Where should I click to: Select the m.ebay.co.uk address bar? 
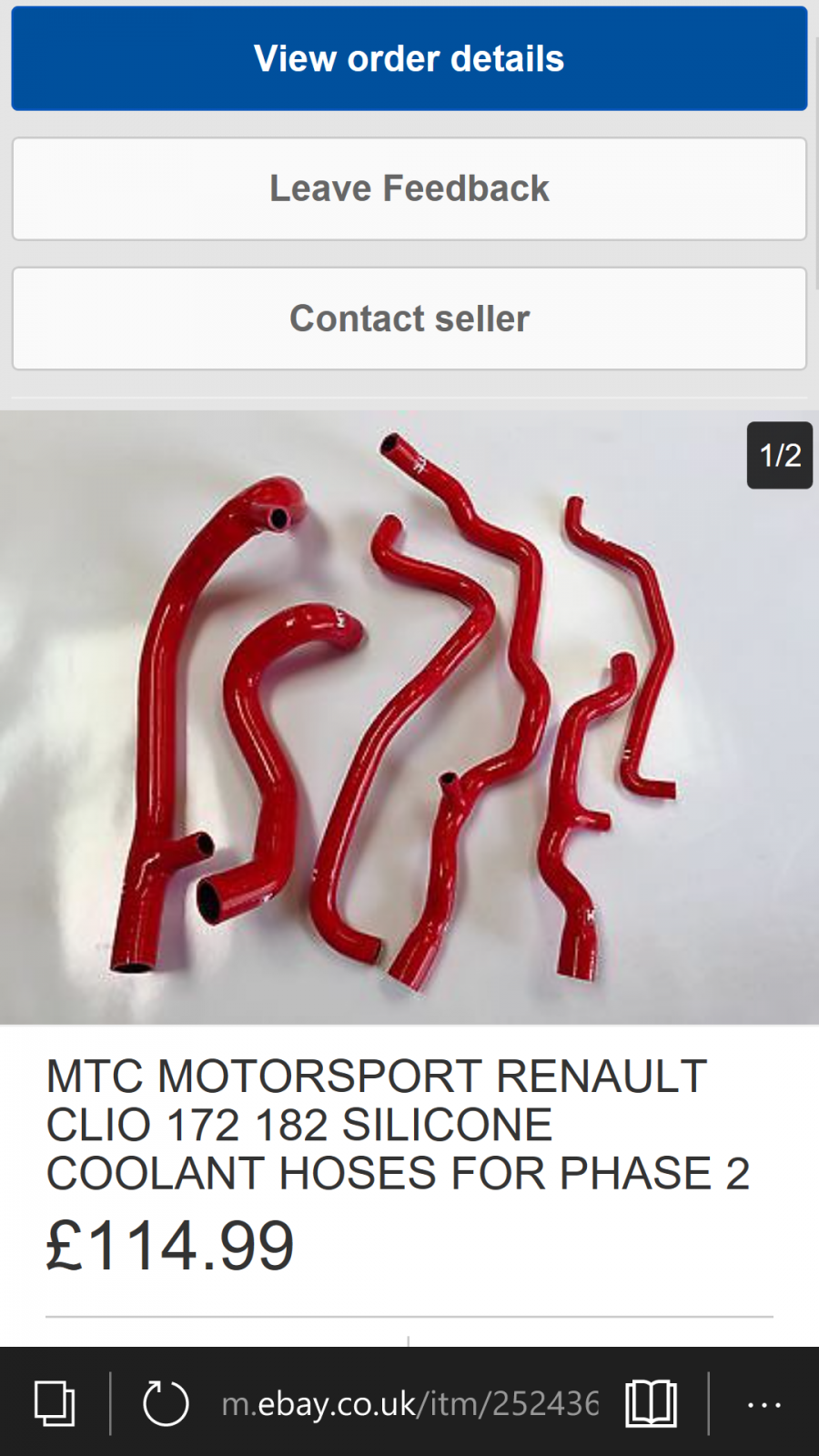click(409, 1403)
